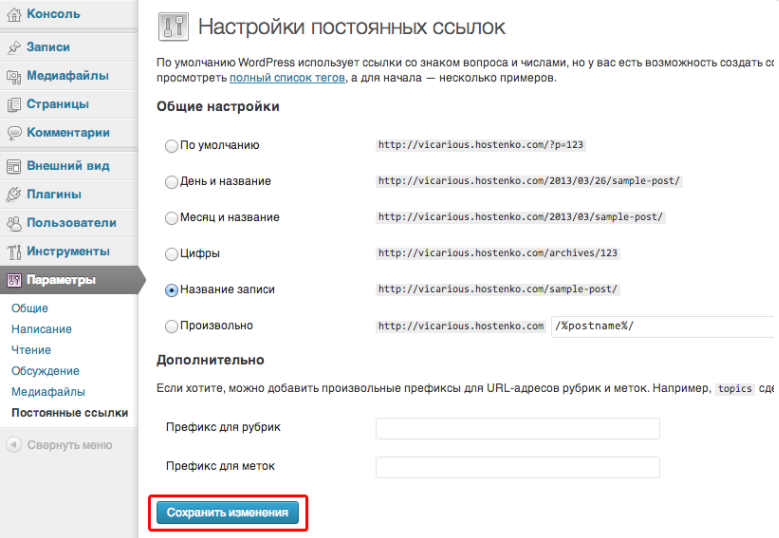Click the base URL before custom field
Viewport: 779px width, 538px height.
pyautogui.click(x=461, y=326)
